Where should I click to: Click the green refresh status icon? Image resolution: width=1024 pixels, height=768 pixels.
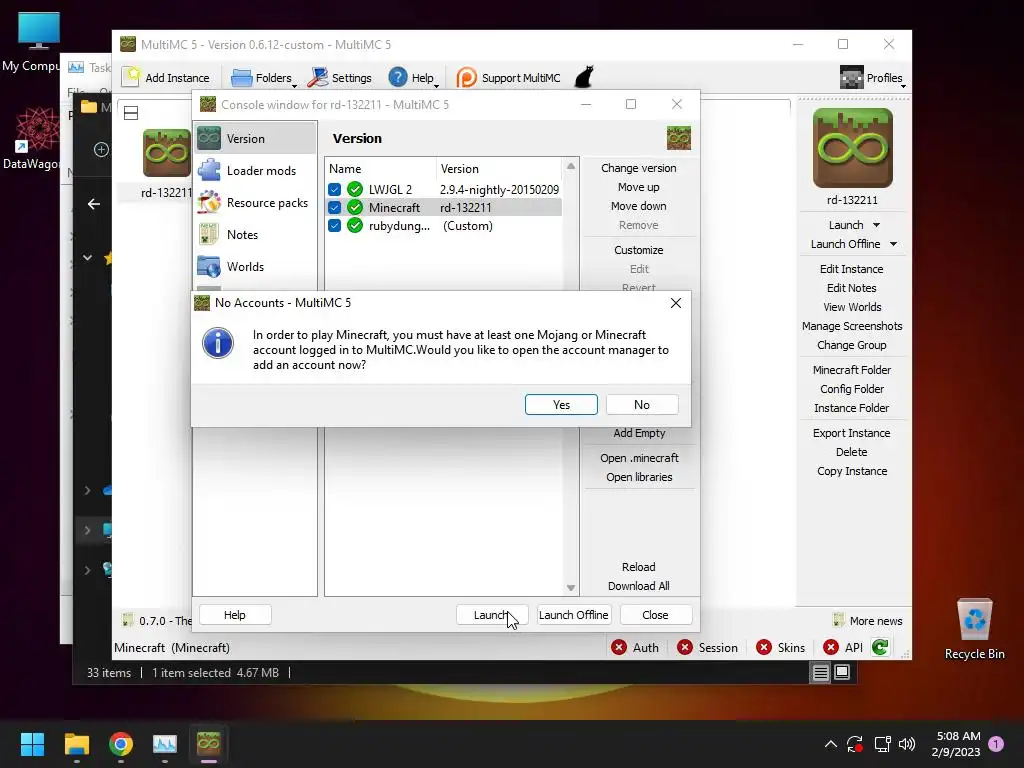point(880,647)
